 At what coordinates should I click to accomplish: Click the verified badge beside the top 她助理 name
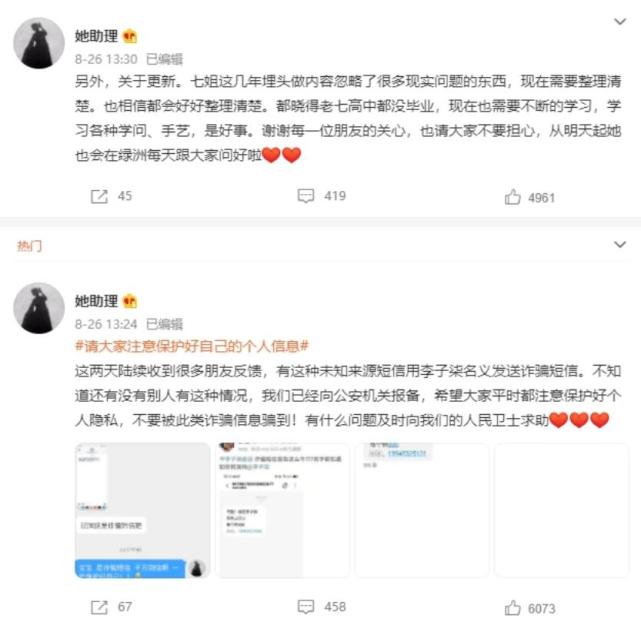coord(130,37)
